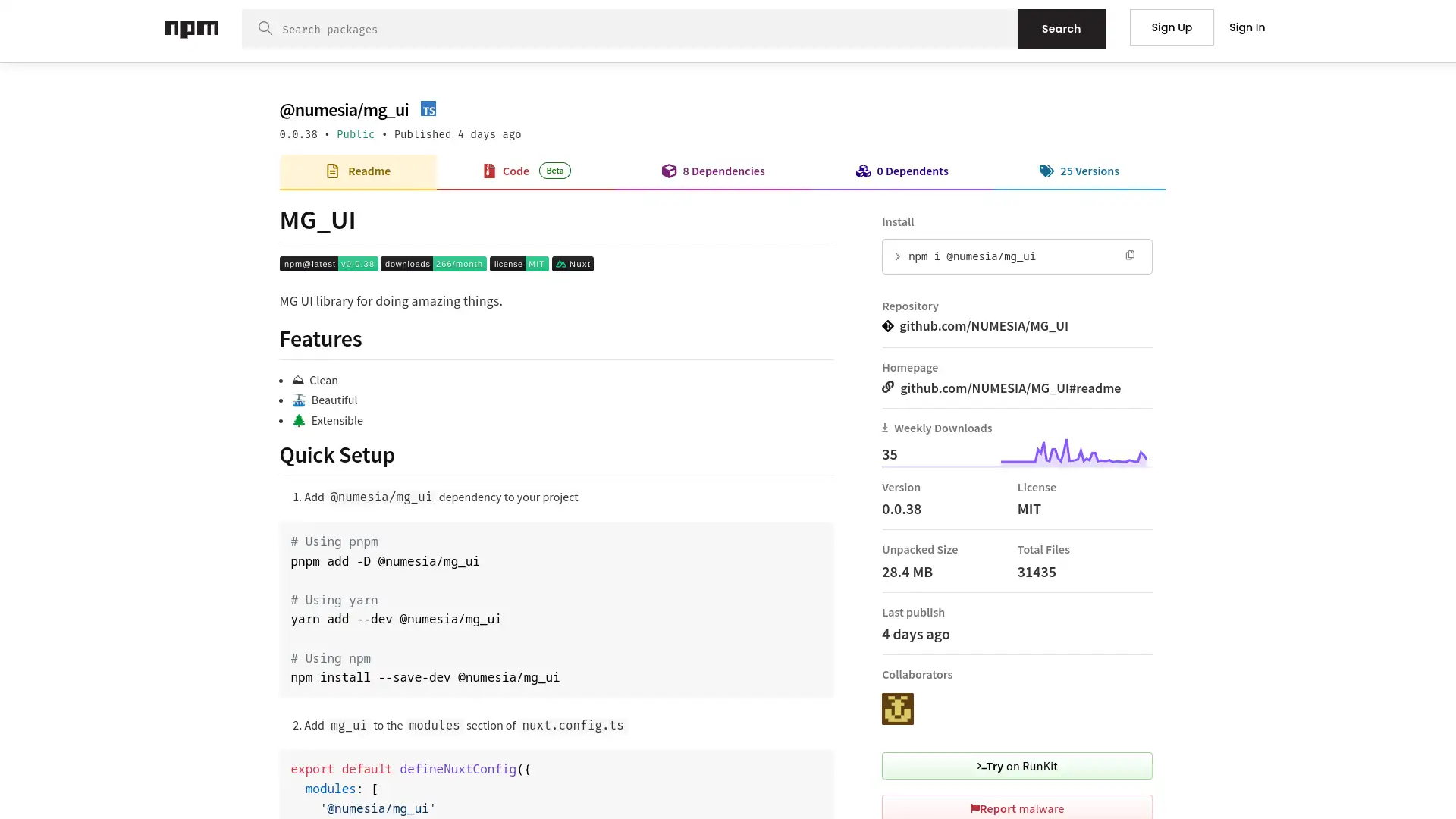Click the homepage link icon
The image size is (1456, 819).
point(888,388)
